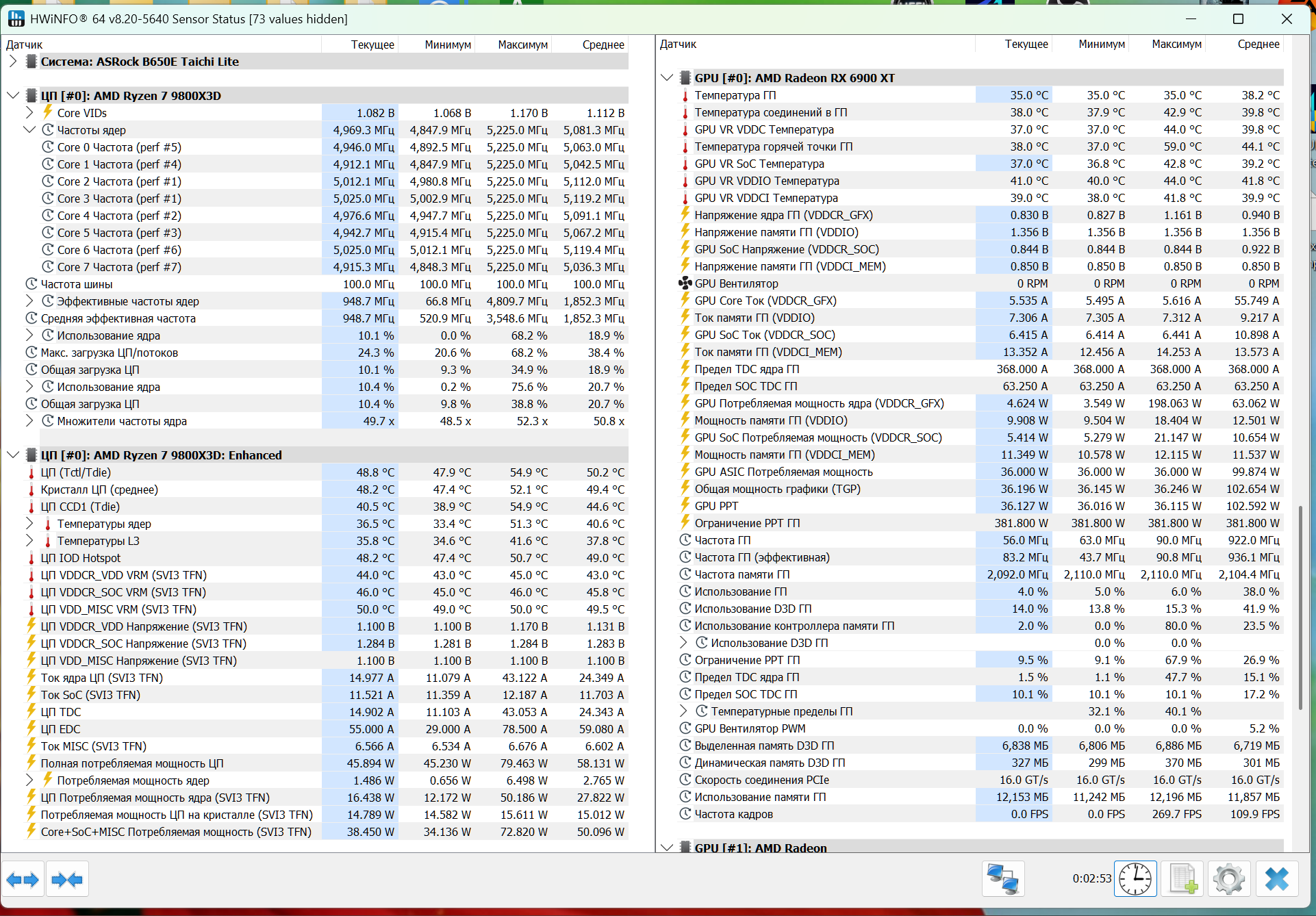
Task: Open the network remote monitoring icon
Action: click(x=1003, y=879)
